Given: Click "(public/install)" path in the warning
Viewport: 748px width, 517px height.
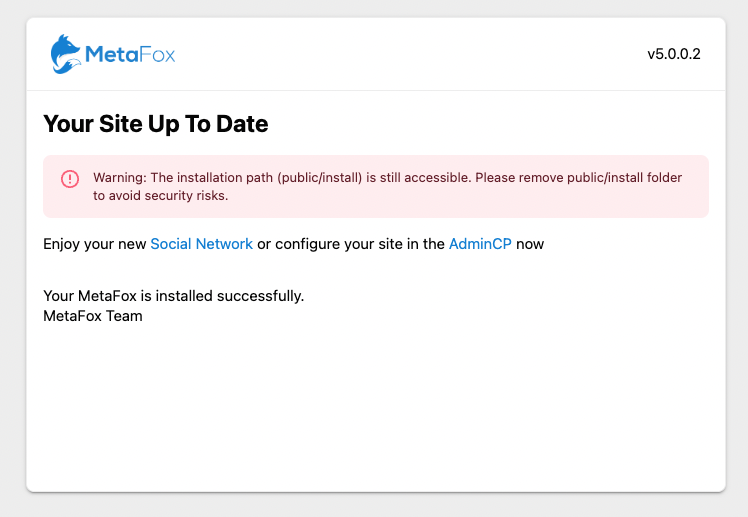Looking at the screenshot, I should [x=320, y=177].
